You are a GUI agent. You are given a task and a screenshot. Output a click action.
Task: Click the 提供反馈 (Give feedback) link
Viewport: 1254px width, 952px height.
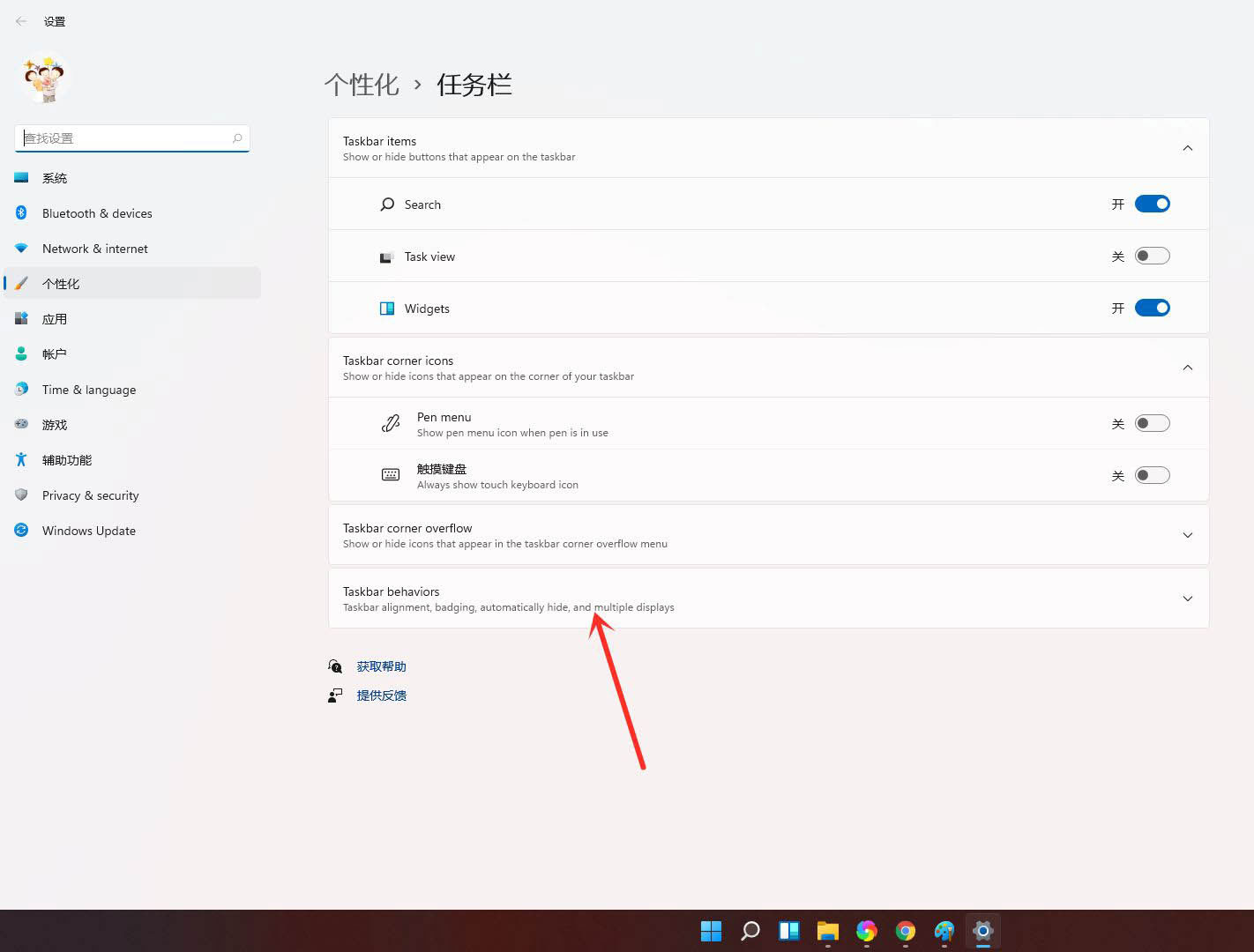point(380,695)
